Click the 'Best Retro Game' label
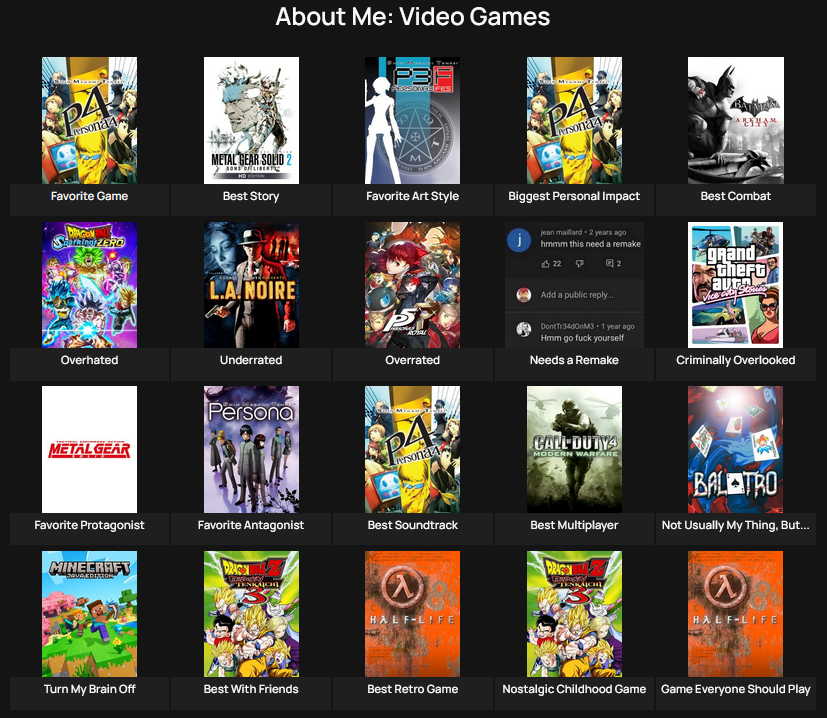The image size is (827, 718). coord(412,689)
